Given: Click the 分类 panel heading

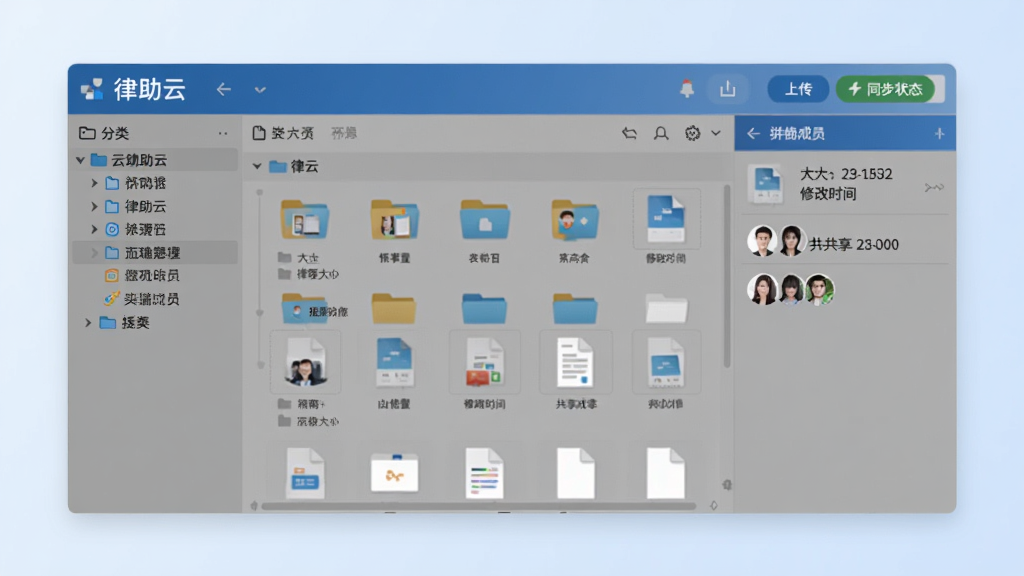Looking at the screenshot, I should 115,133.
